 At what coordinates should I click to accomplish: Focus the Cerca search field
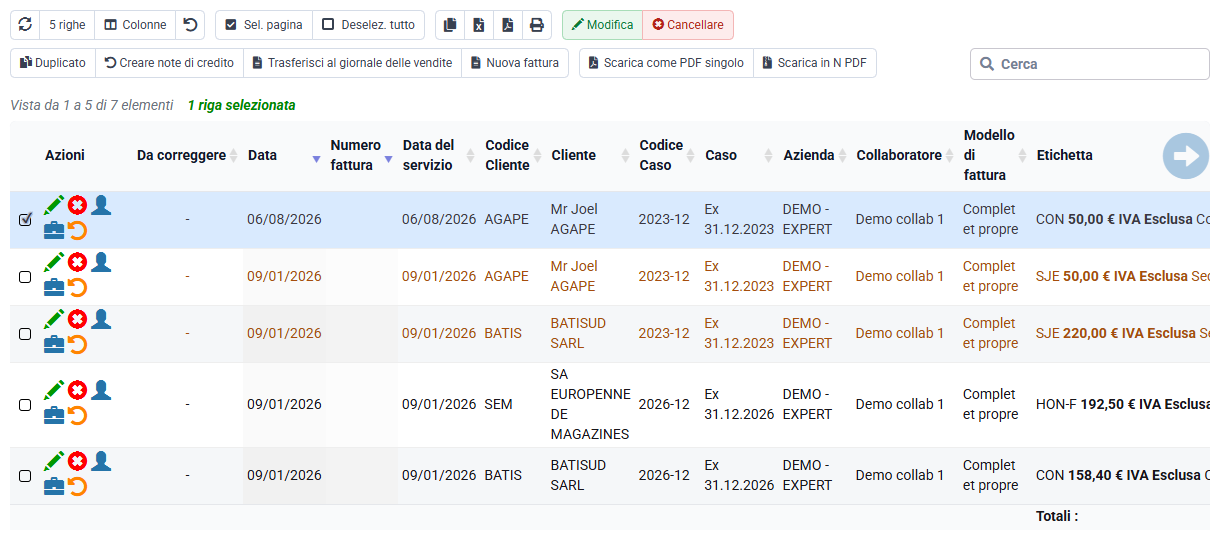pyautogui.click(x=1090, y=64)
